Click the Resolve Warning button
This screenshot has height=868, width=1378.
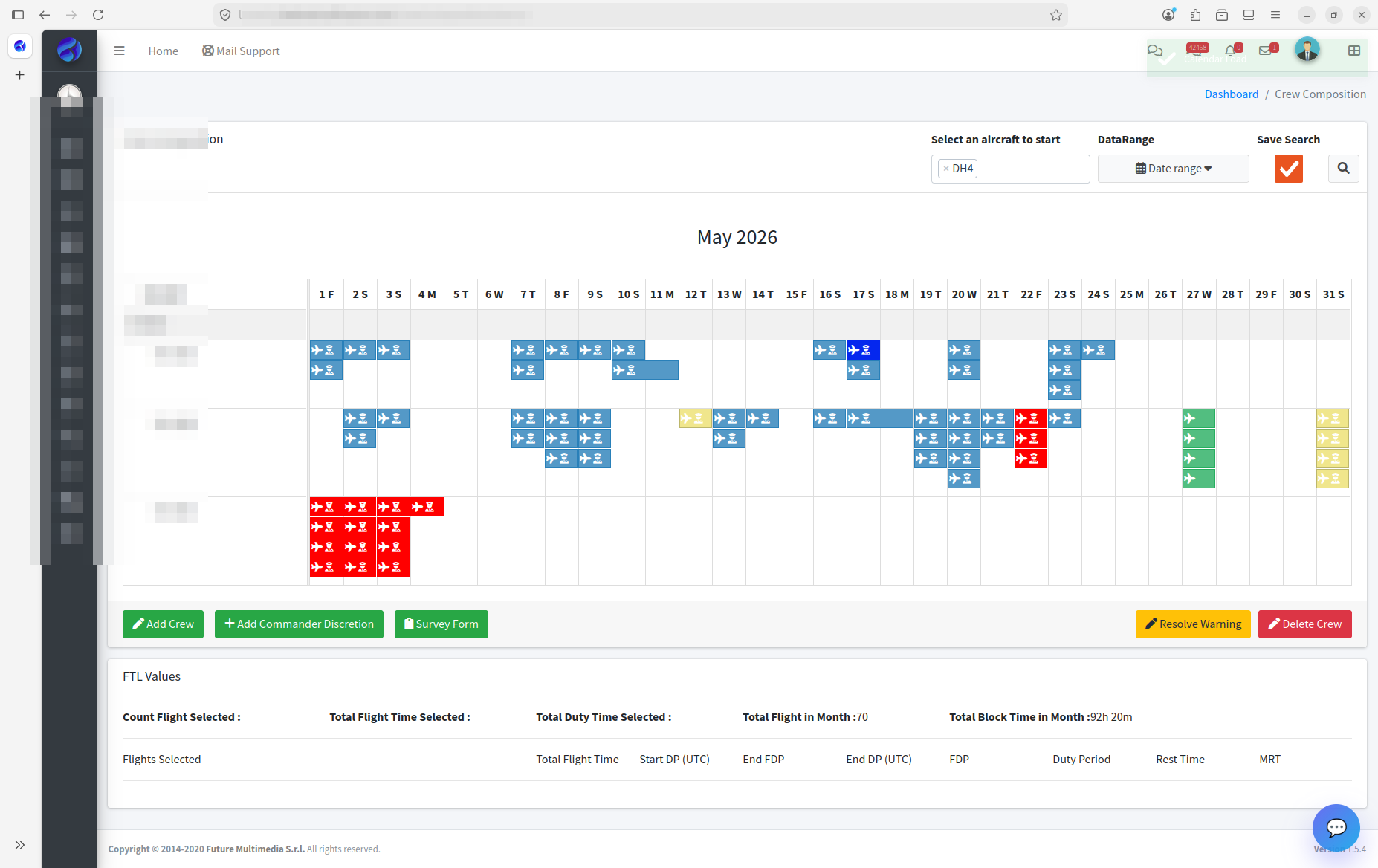1193,624
